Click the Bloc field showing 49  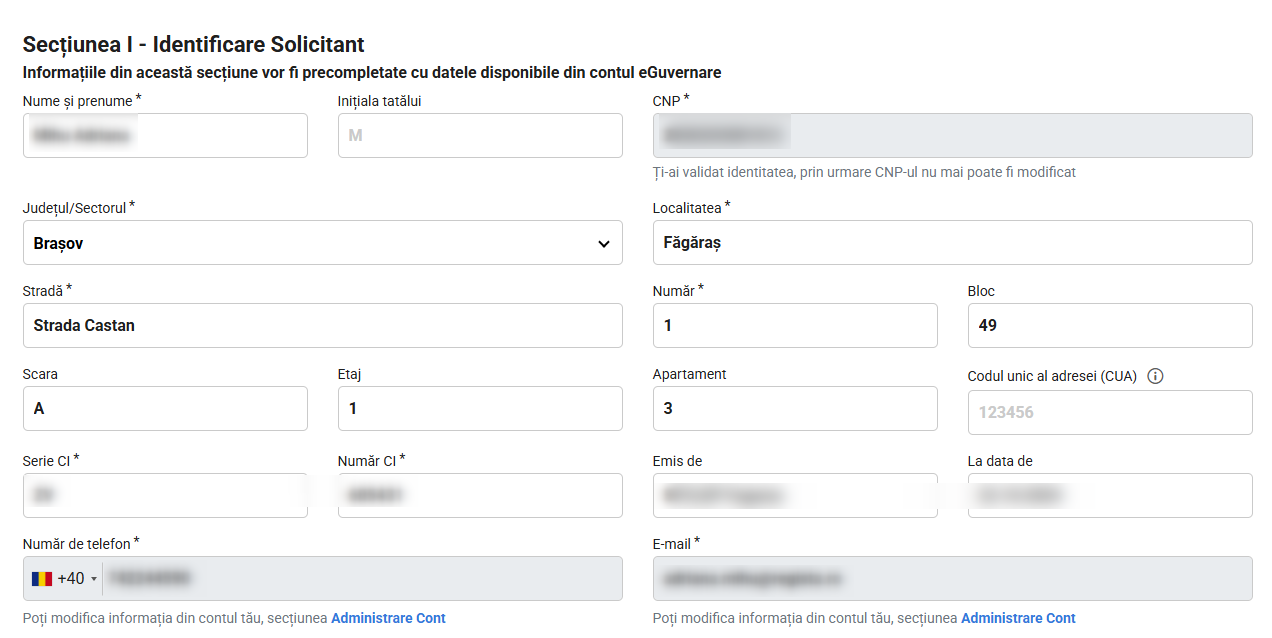[x=1110, y=325]
